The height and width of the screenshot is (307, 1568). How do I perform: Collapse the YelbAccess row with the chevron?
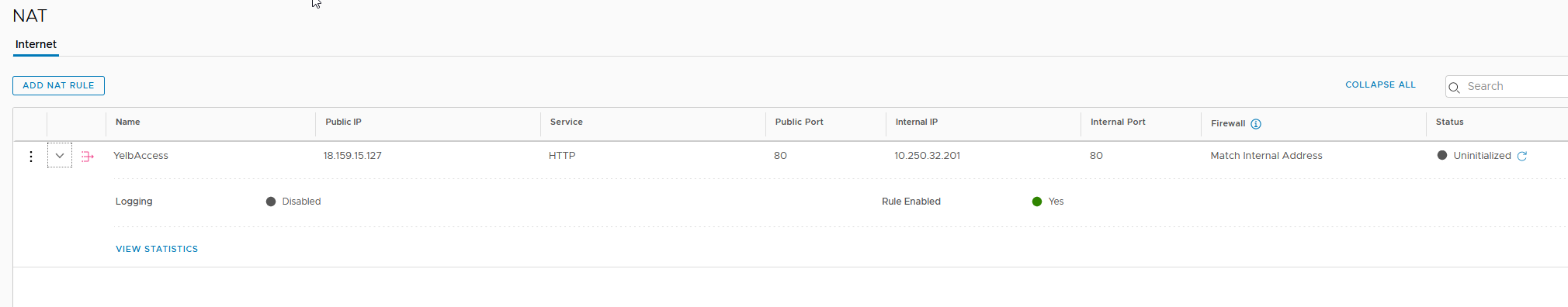[x=60, y=156]
